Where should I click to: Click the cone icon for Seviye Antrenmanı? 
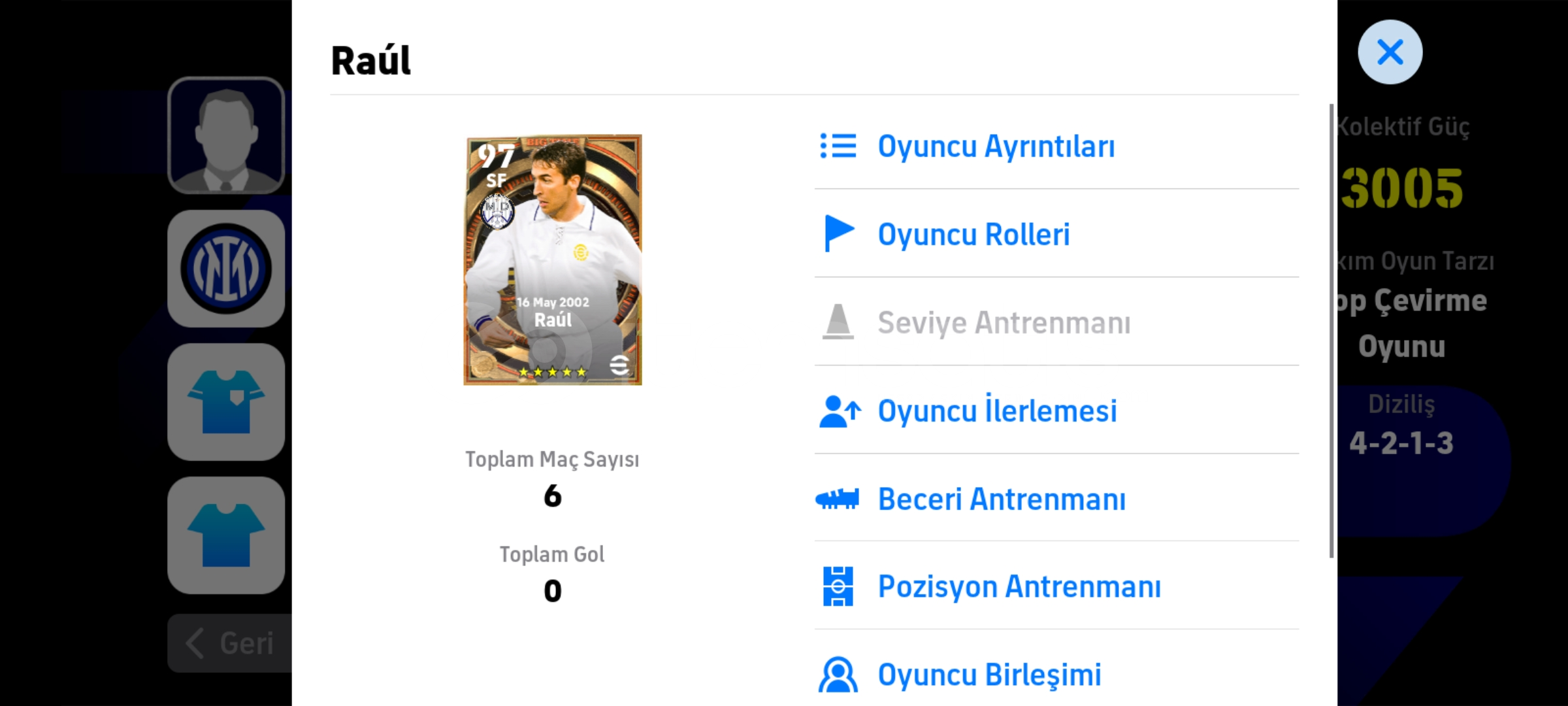tap(838, 322)
